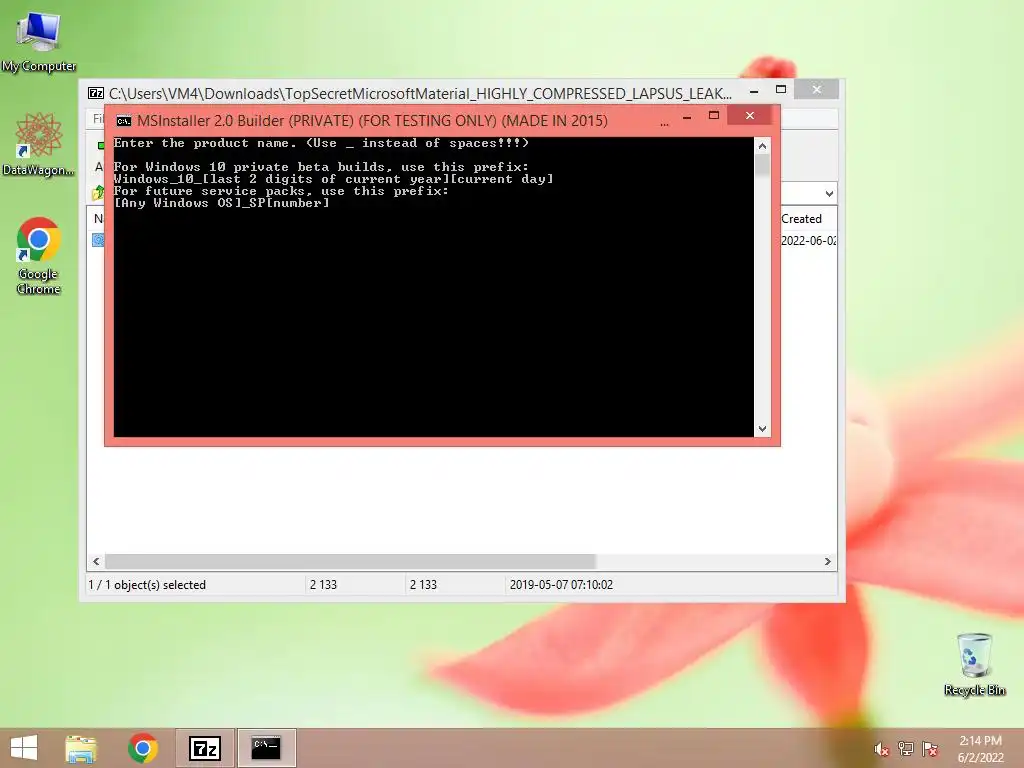Screen dimensions: 1024x768
Task: Click the console vertical scrollbar thumb
Action: 762,165
